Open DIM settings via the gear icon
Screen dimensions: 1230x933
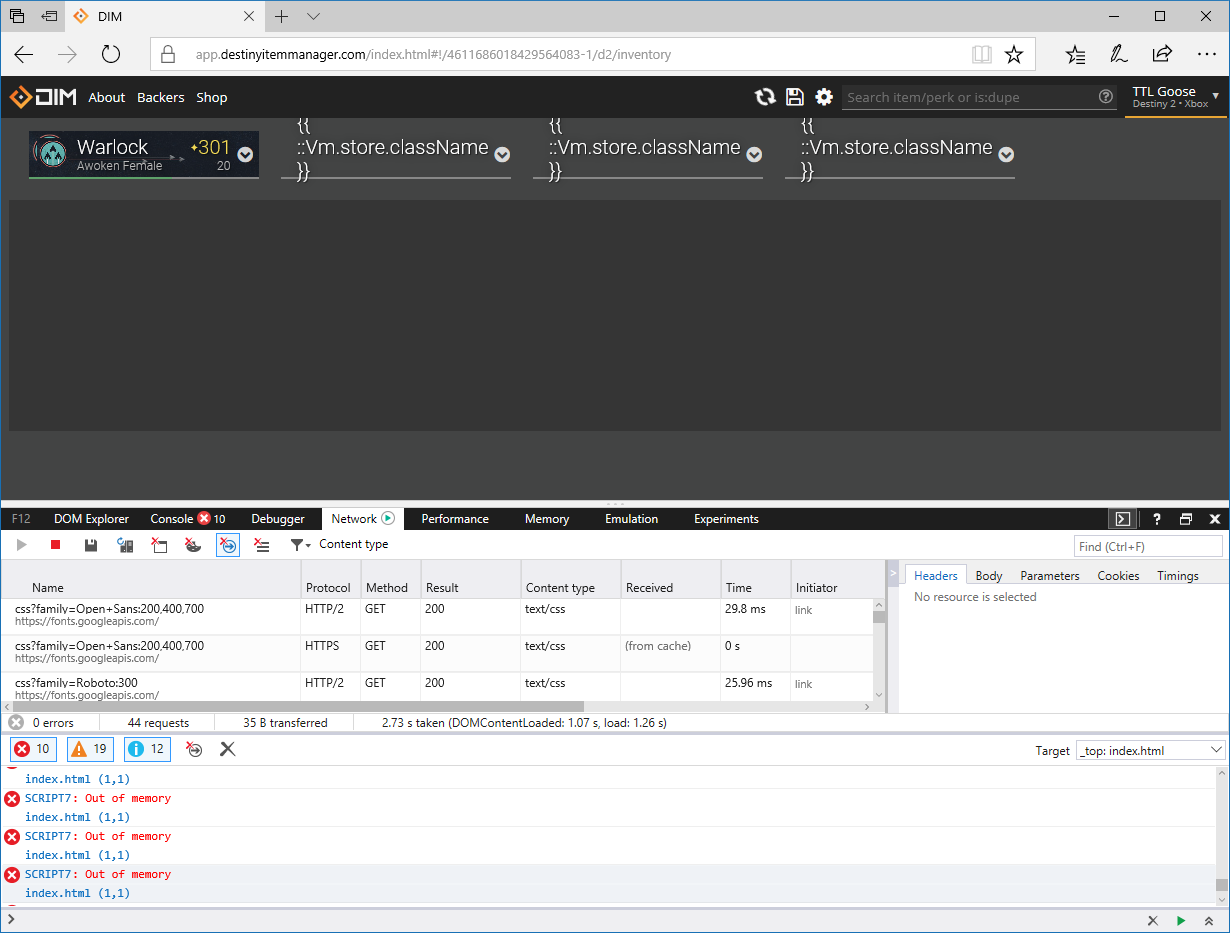pos(824,97)
